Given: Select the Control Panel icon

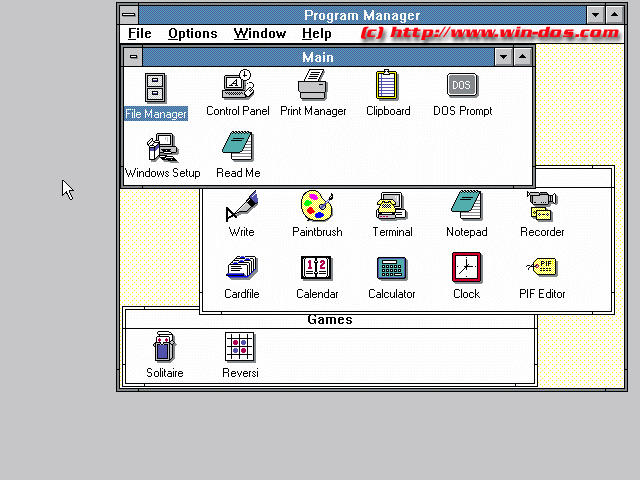Looking at the screenshot, I should pos(237,87).
